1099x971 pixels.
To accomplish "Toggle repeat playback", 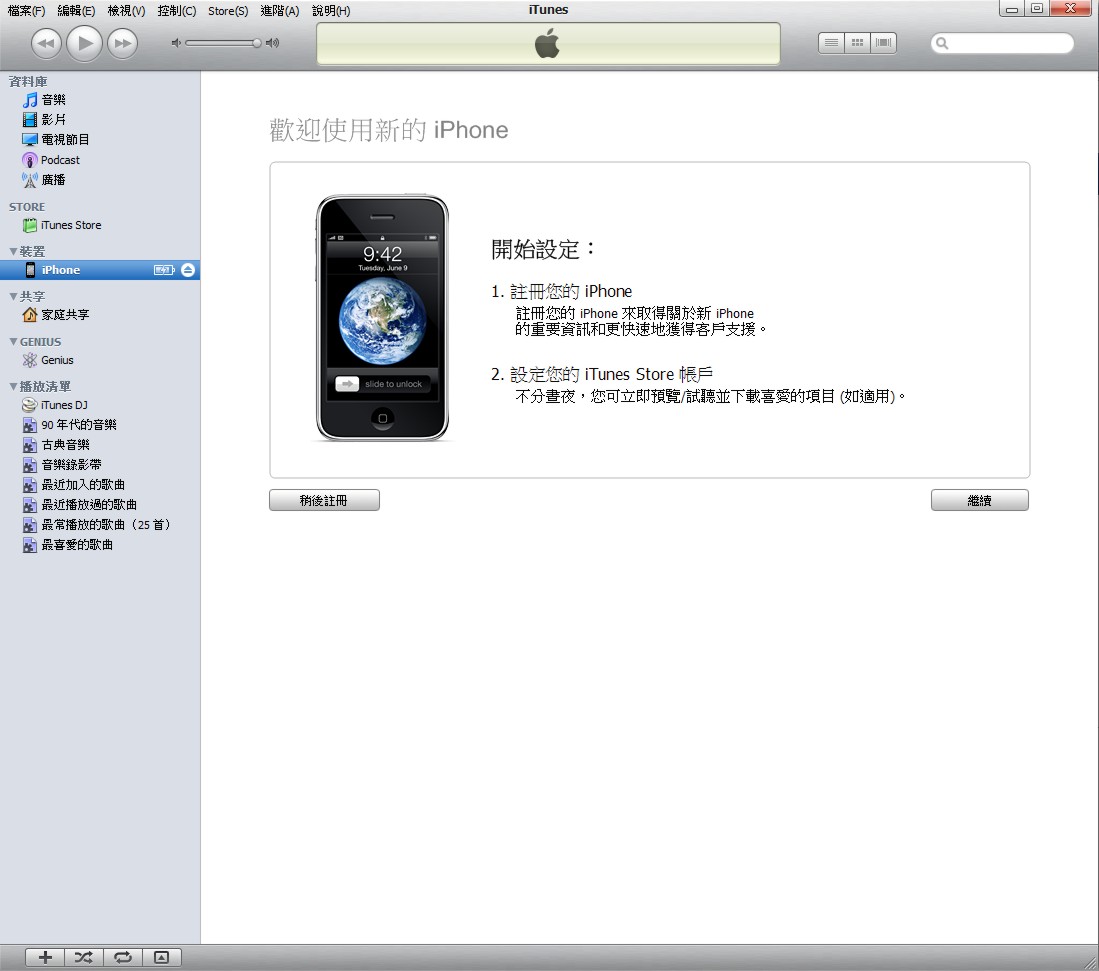I will click(x=123, y=957).
